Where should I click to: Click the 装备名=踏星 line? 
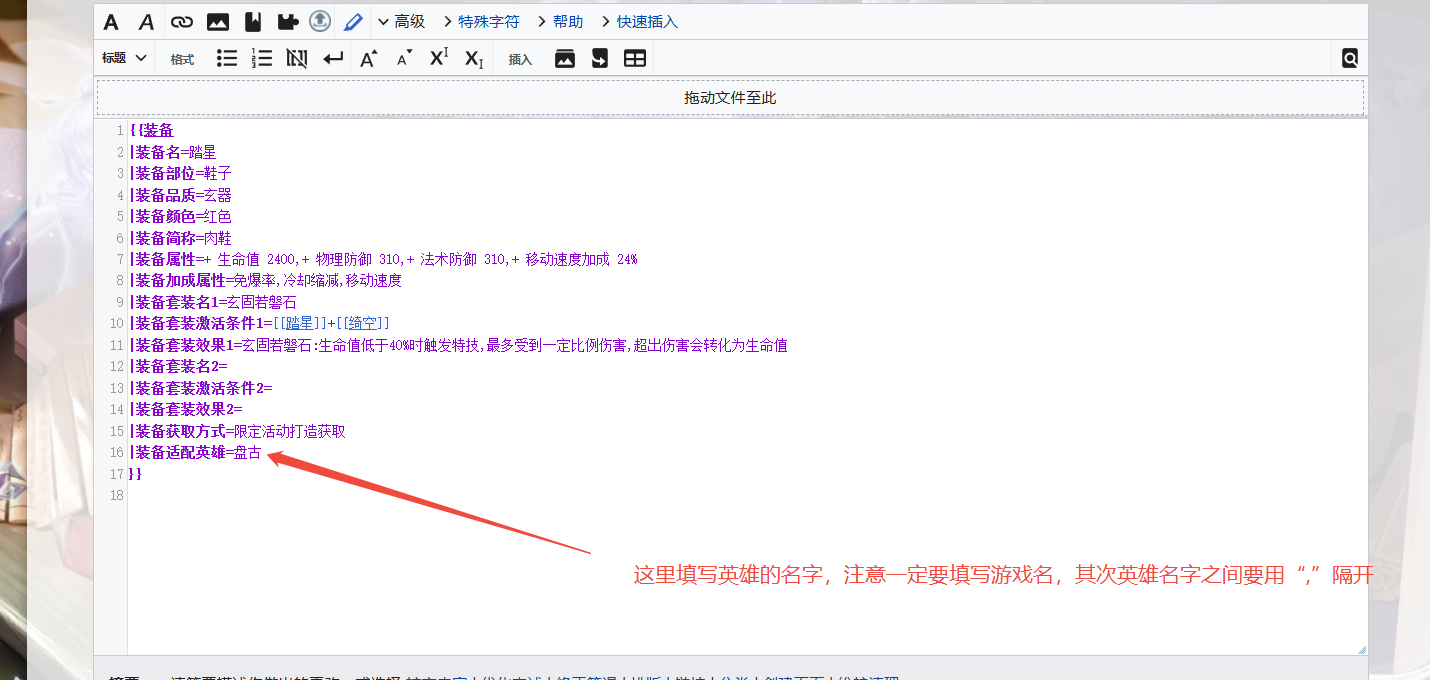173,152
